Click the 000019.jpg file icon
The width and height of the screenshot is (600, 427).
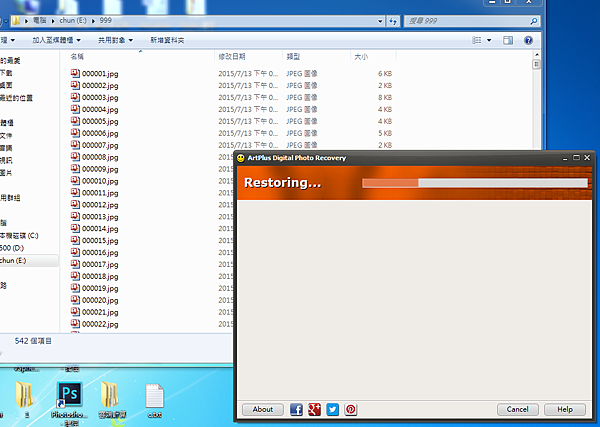pos(75,288)
